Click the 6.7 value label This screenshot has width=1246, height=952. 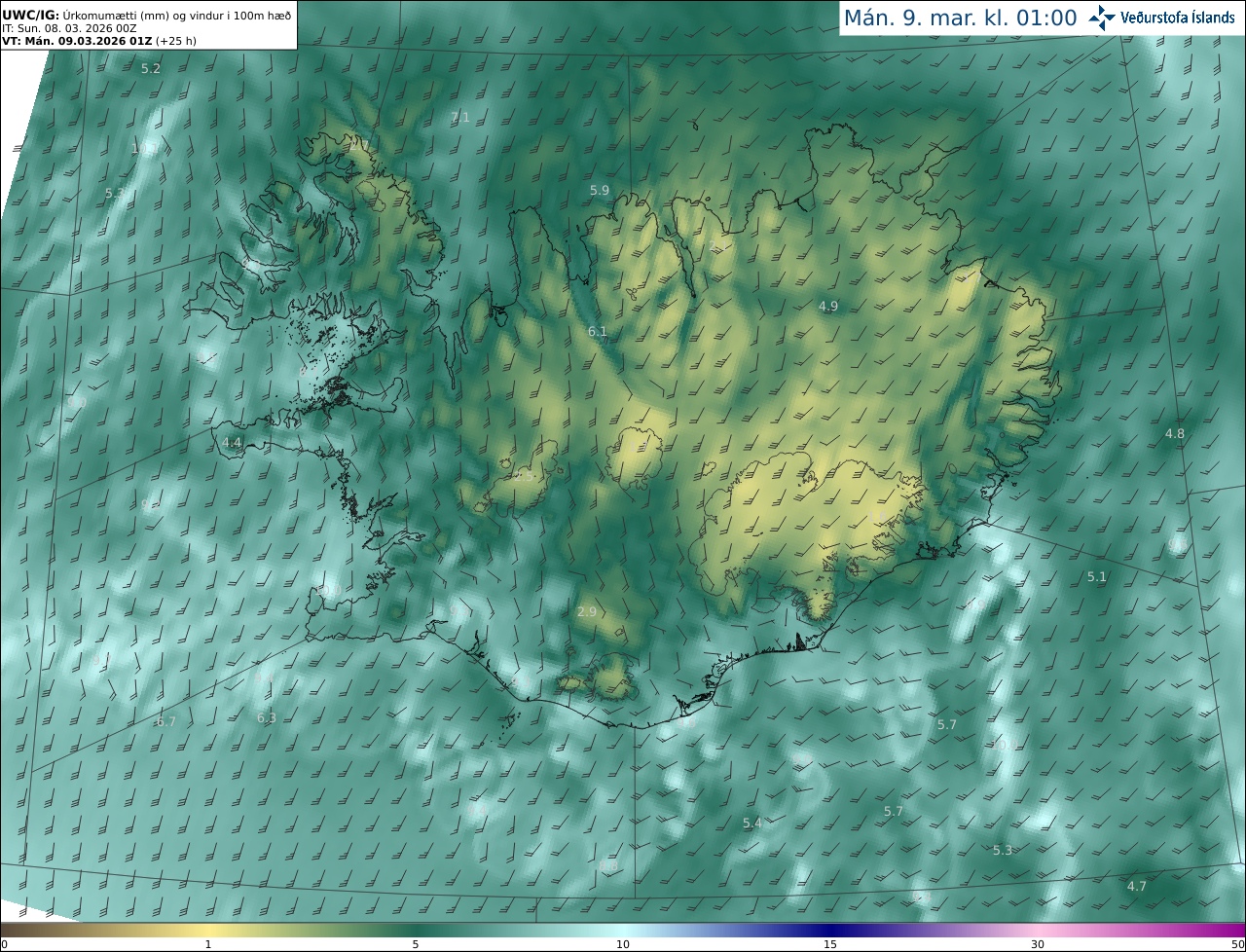(166, 722)
